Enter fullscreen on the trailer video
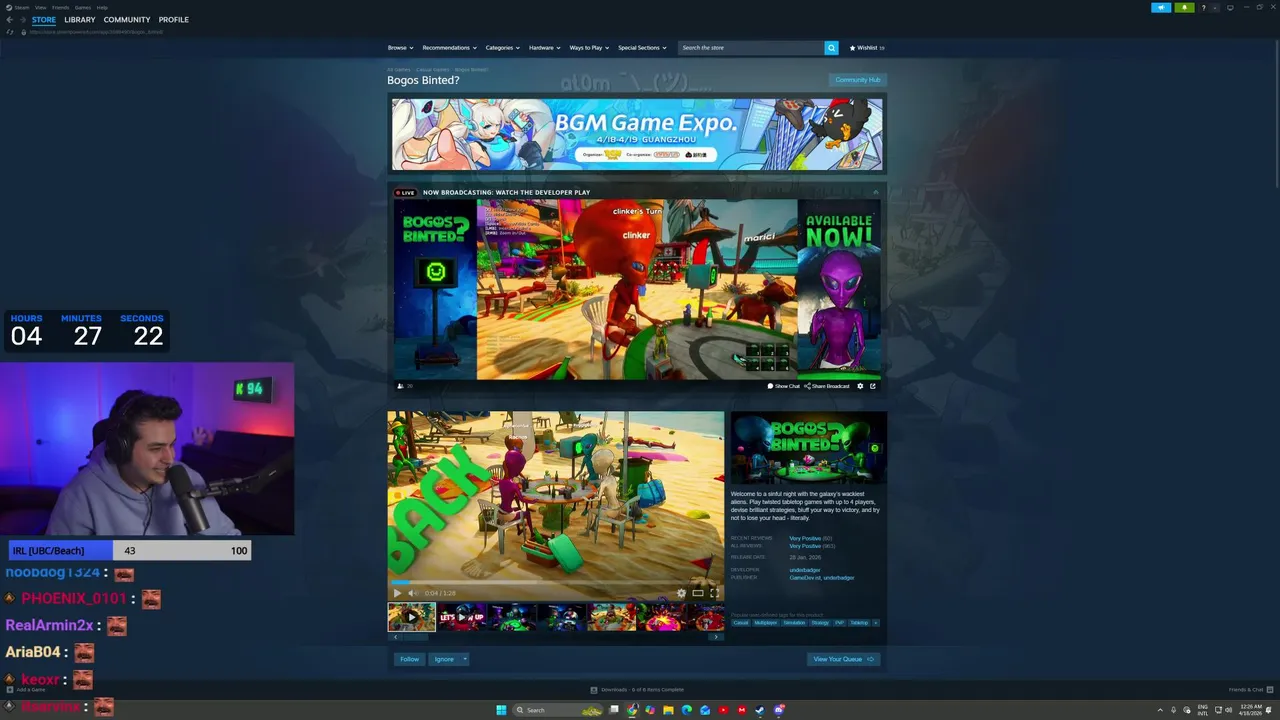Screen dimensions: 1280x720 714,593
